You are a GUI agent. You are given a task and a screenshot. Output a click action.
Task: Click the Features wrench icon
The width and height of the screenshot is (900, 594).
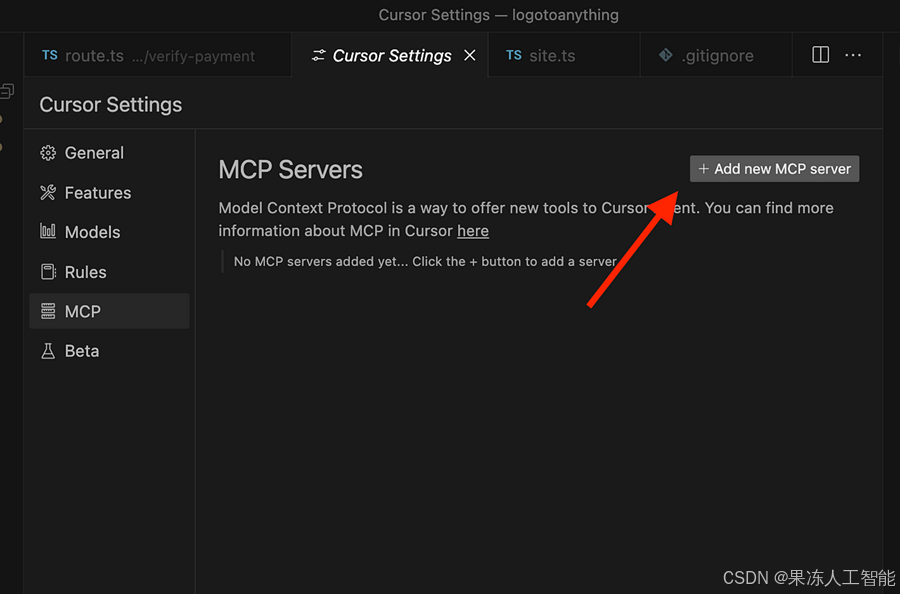point(48,193)
